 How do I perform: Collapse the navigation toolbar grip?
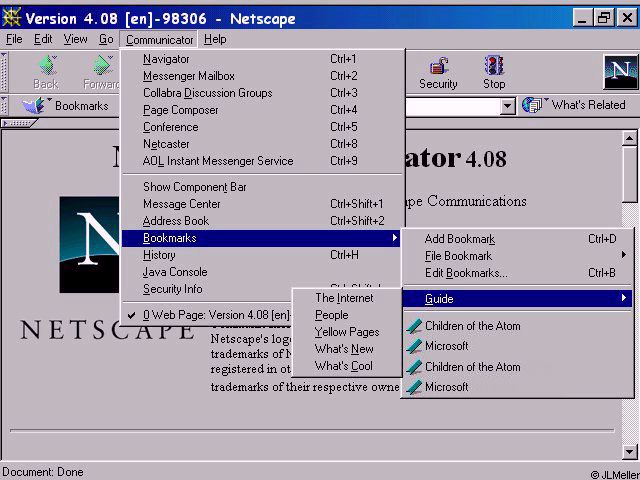pyautogui.click(x=4, y=72)
